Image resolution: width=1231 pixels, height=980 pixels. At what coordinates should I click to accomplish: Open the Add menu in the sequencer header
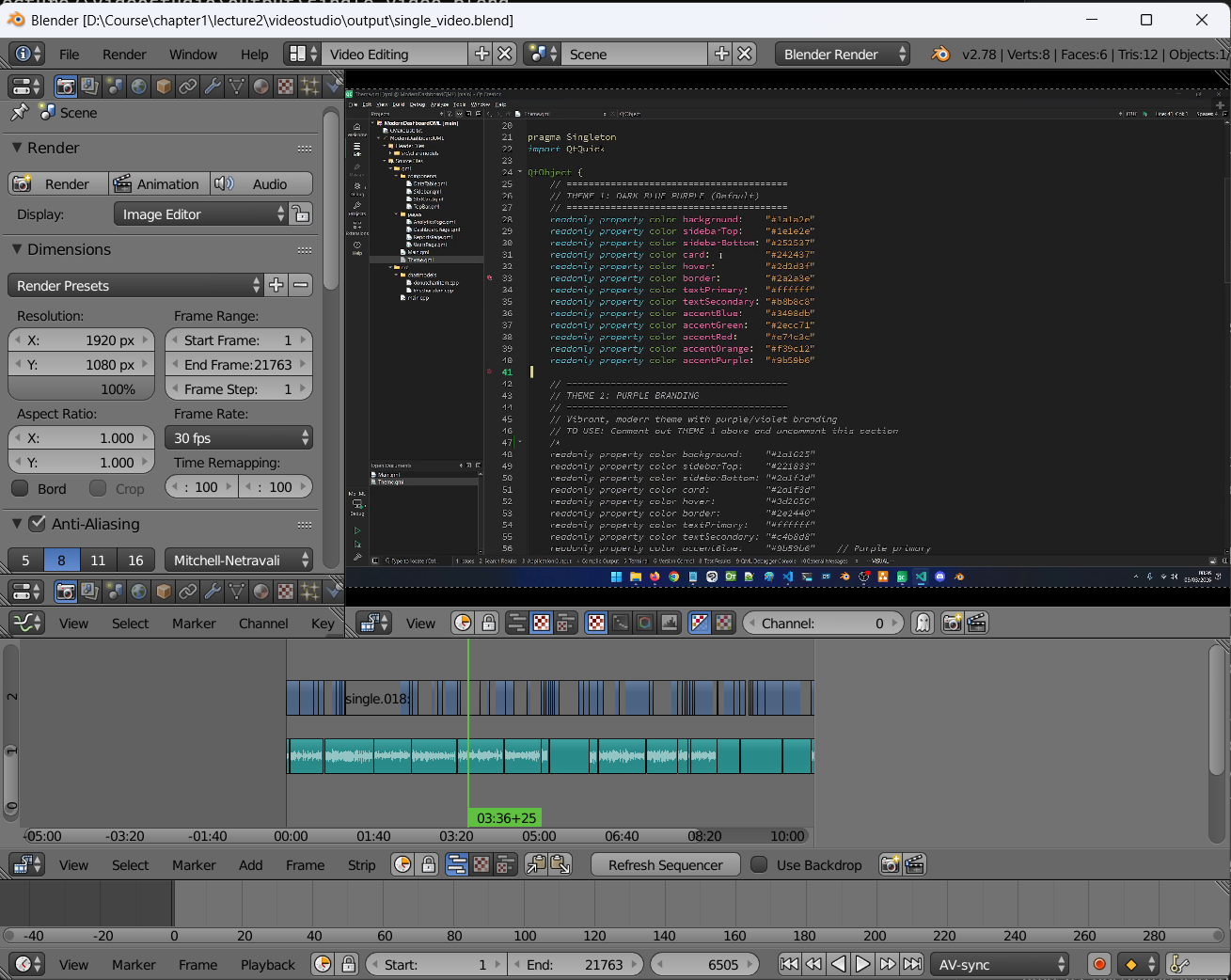(x=249, y=864)
